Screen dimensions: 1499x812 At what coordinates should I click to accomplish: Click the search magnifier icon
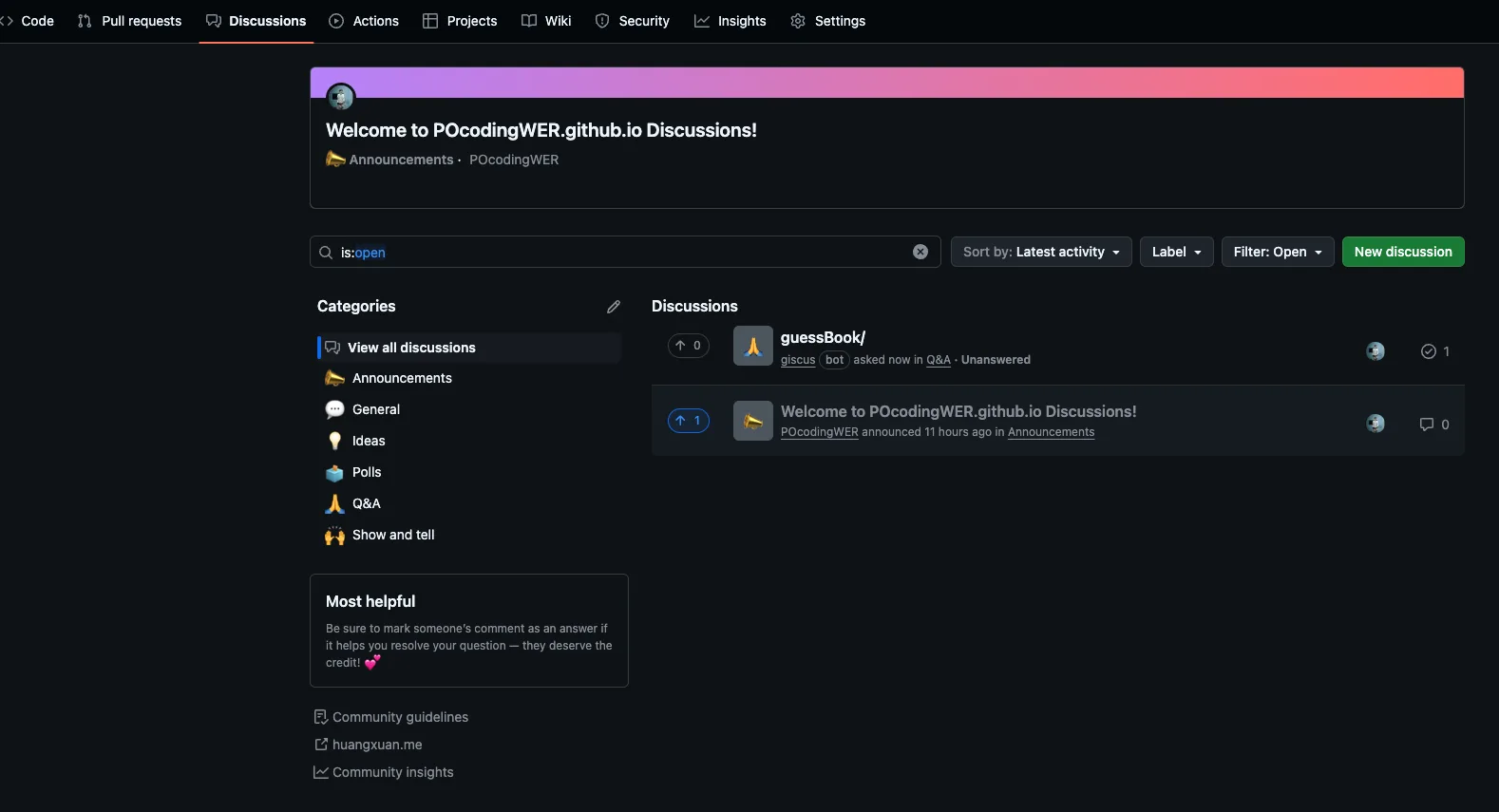[326, 253]
